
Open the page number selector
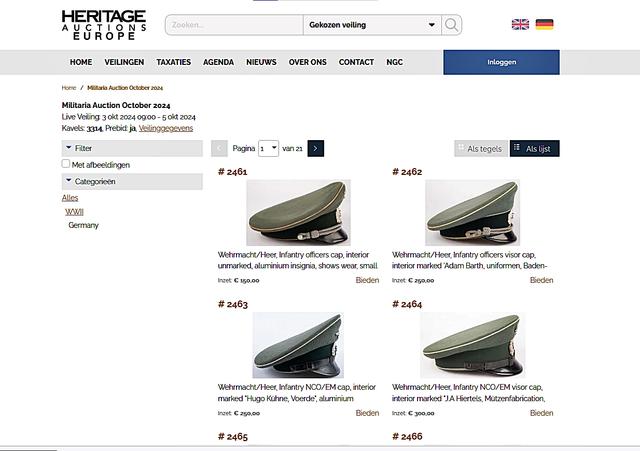pos(268,148)
